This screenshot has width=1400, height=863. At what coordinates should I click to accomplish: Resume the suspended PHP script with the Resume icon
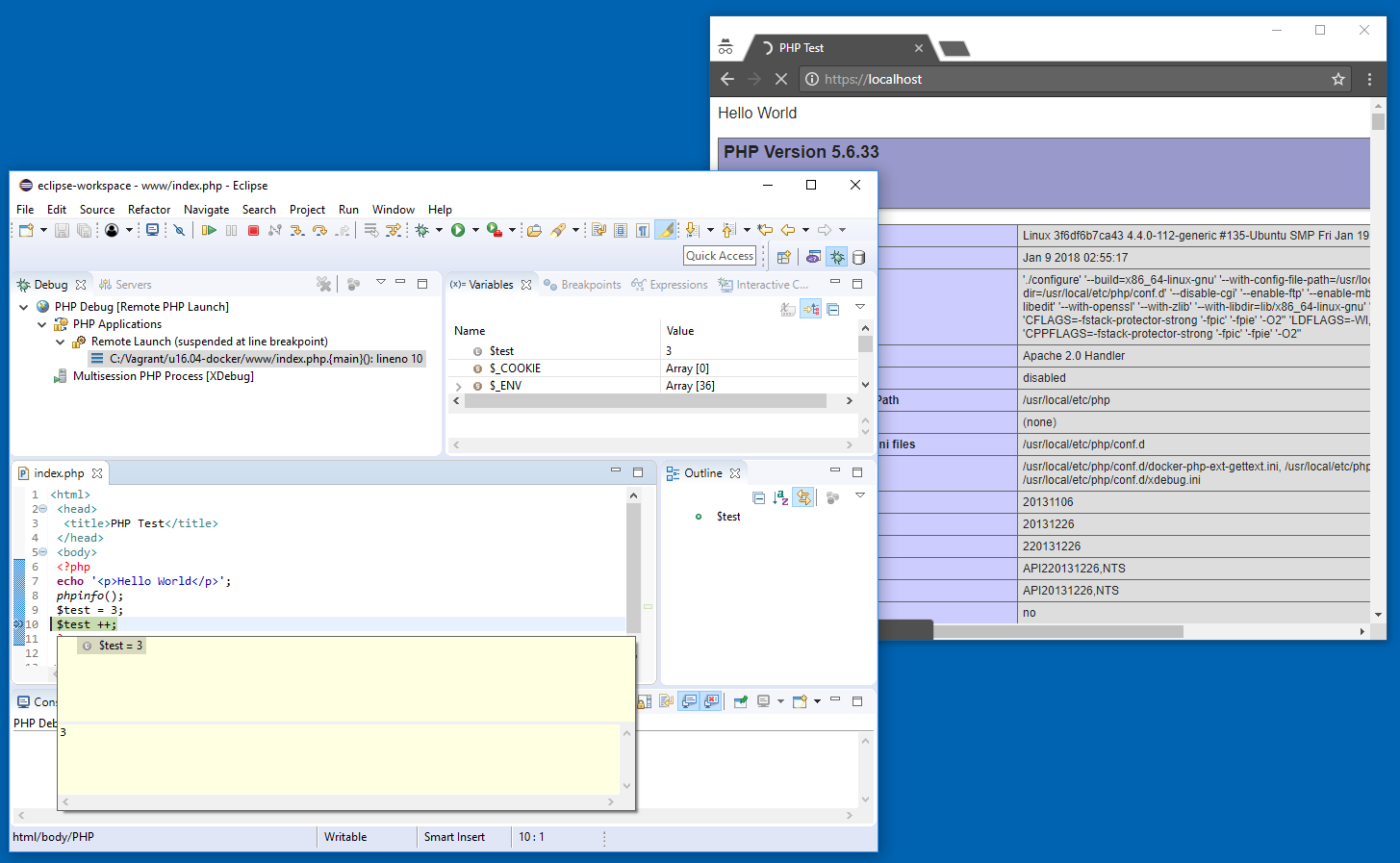click(208, 230)
